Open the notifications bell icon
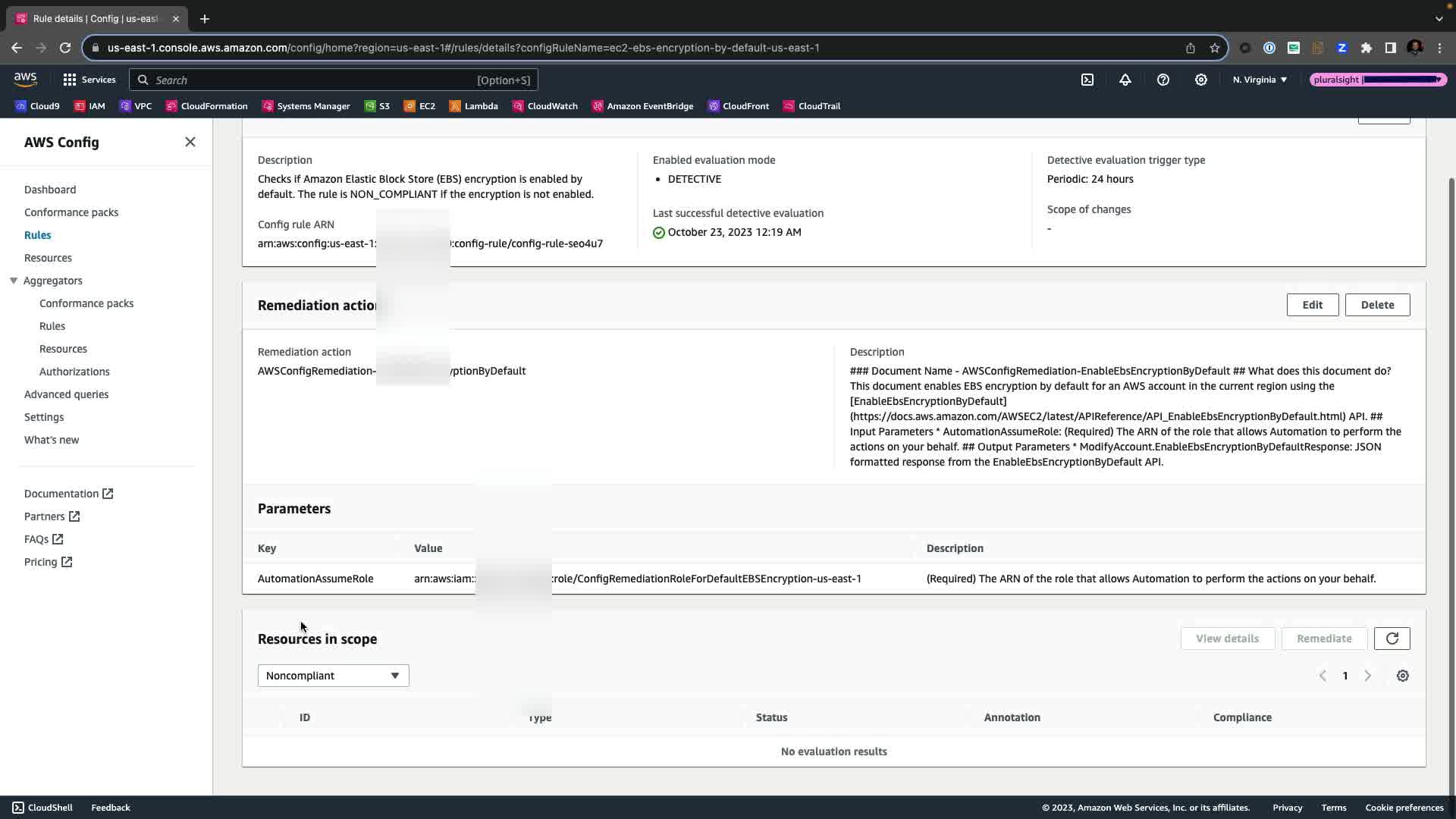This screenshot has width=1456, height=819. [x=1125, y=80]
